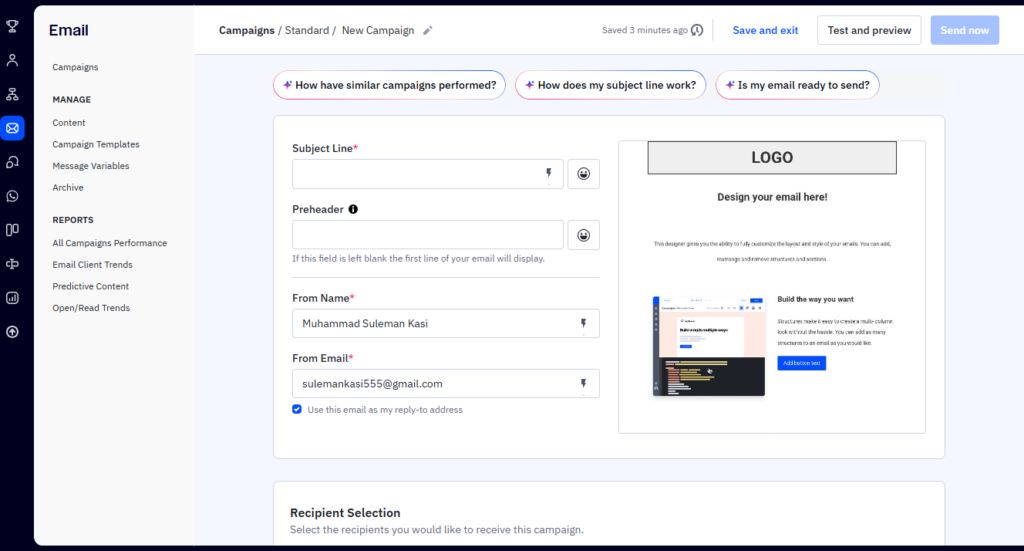1024x551 pixels.
Task: Open emoji picker for Subject Line
Action: [x=583, y=174]
